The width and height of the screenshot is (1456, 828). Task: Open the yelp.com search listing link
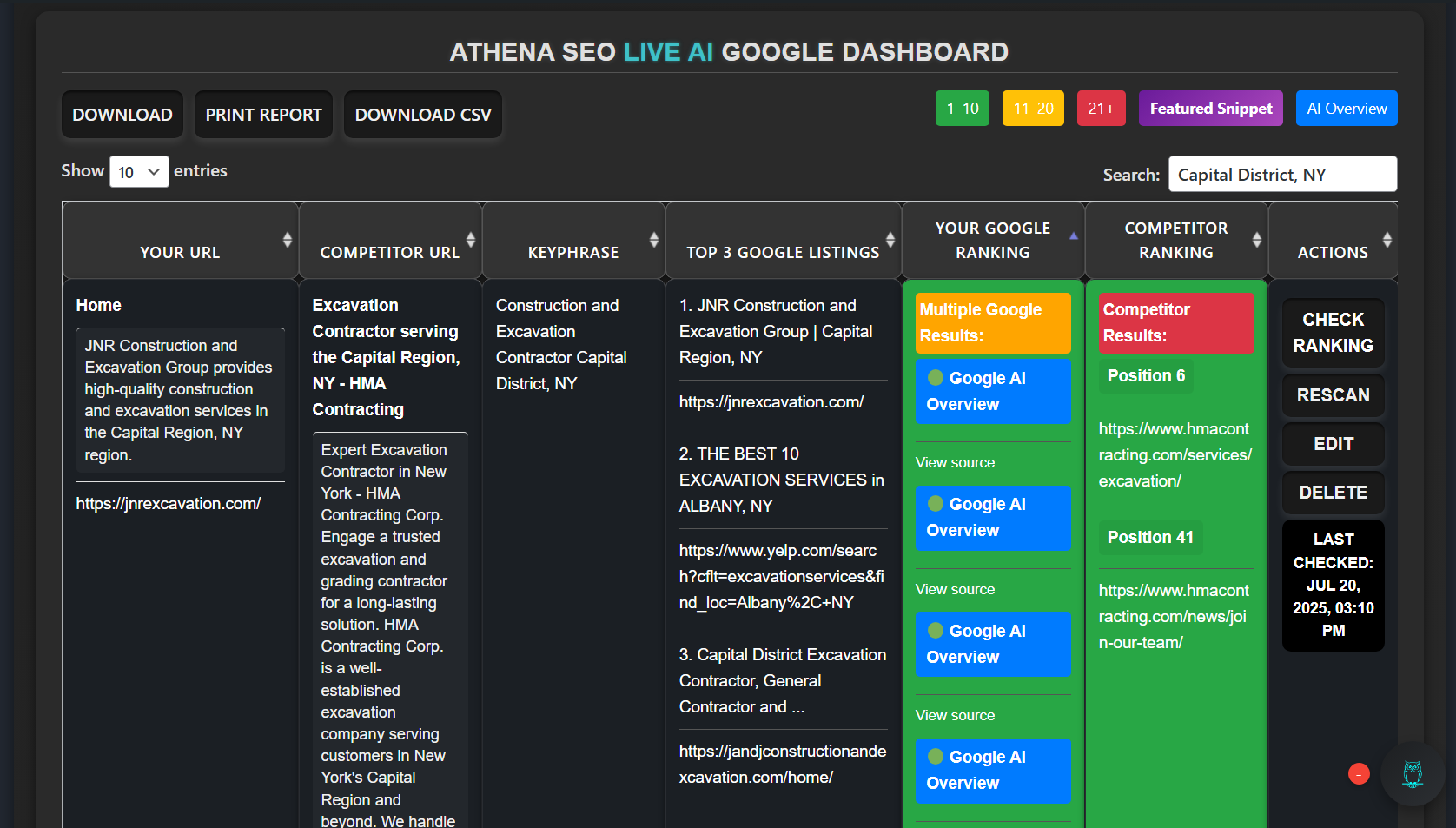(x=782, y=576)
